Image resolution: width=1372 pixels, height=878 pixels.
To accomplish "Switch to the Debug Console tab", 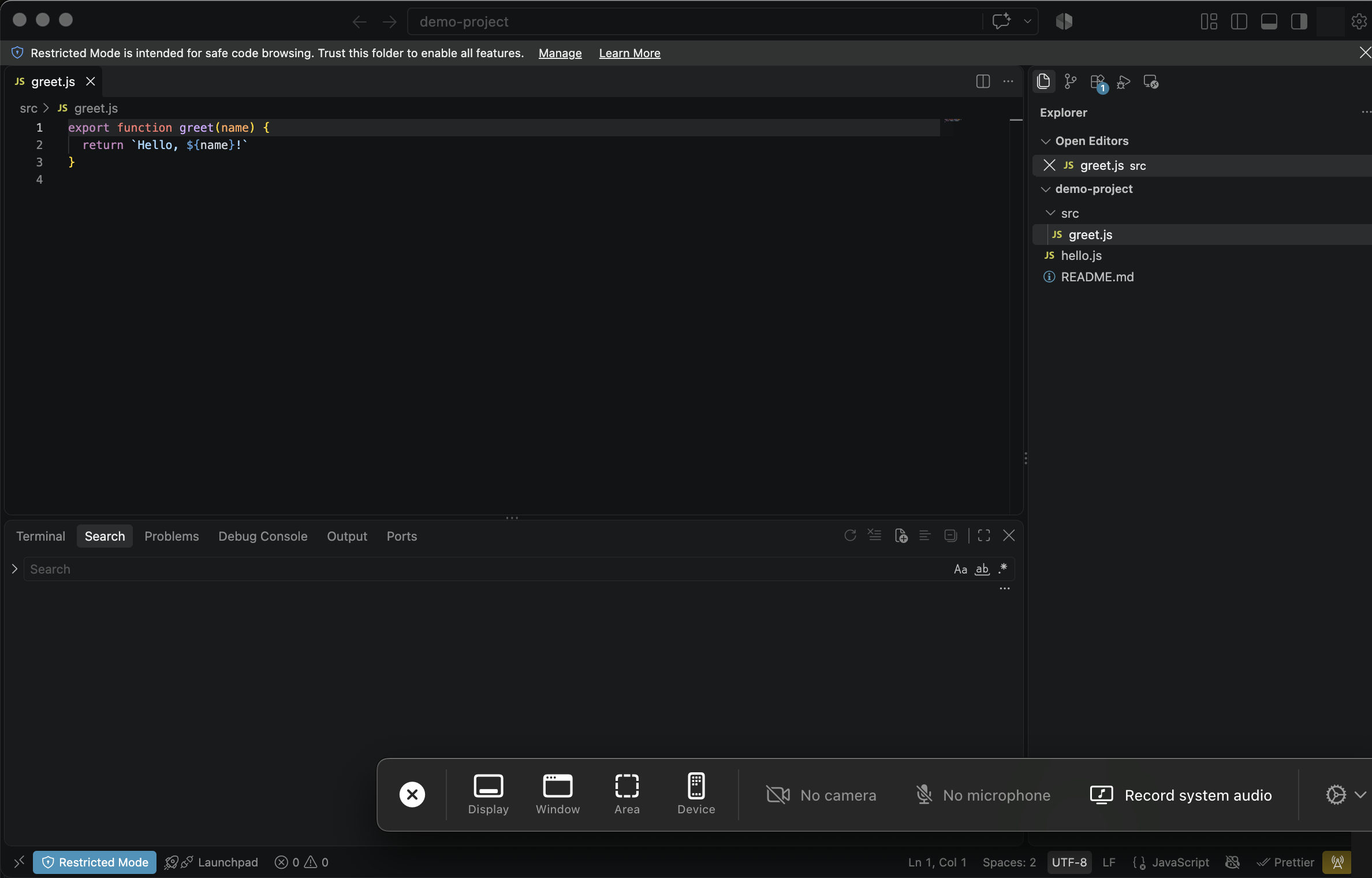I will point(263,536).
